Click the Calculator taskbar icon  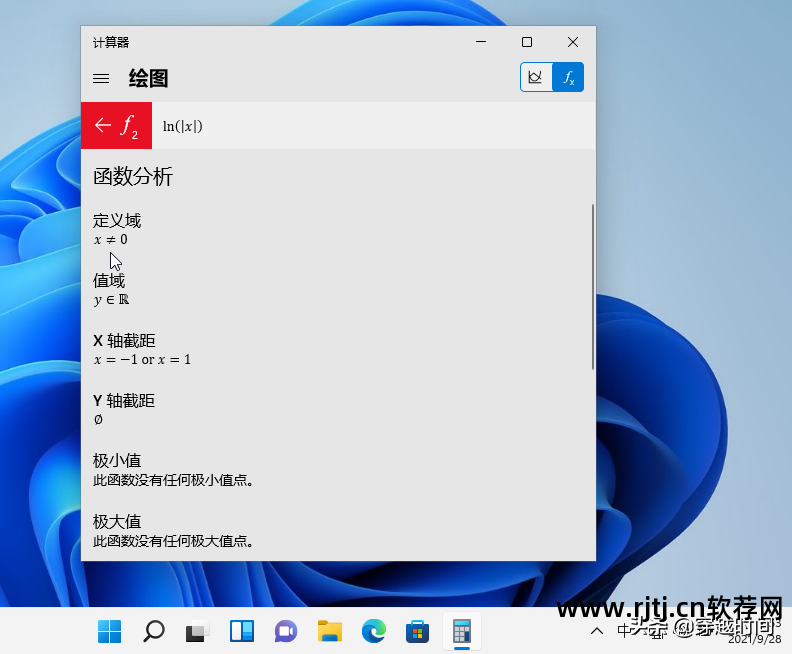click(462, 631)
